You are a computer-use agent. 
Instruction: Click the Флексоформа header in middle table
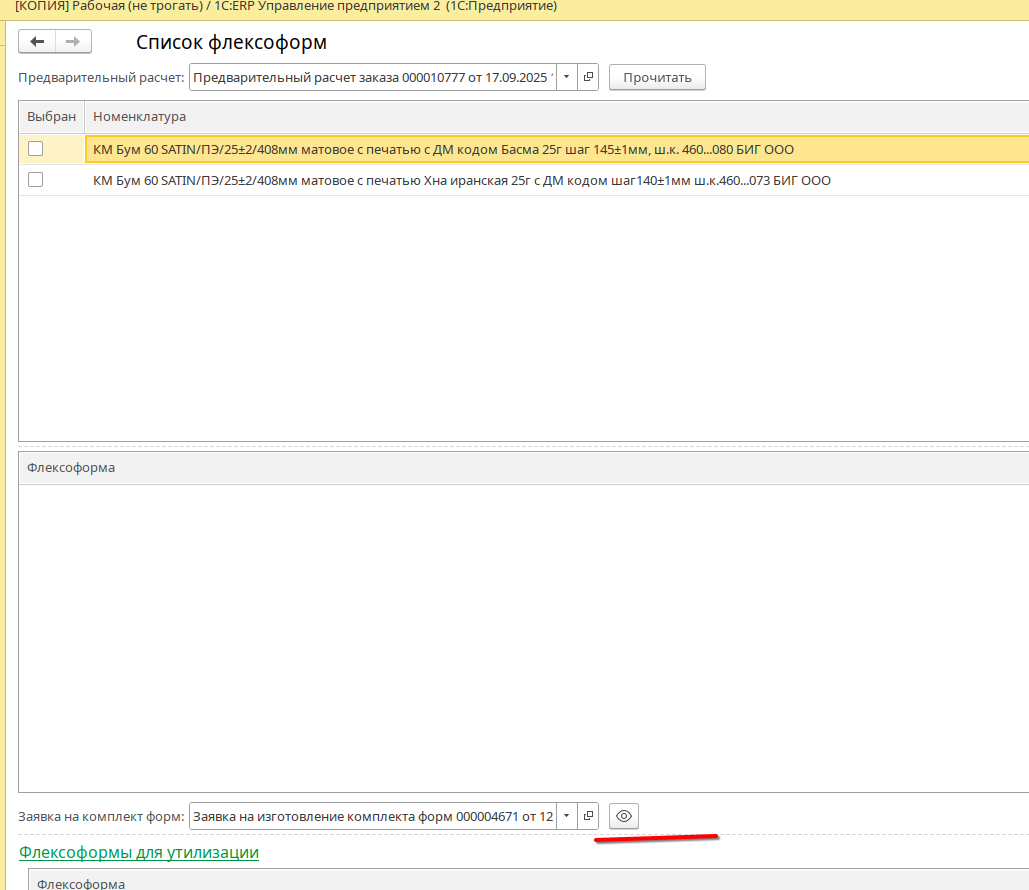point(71,468)
